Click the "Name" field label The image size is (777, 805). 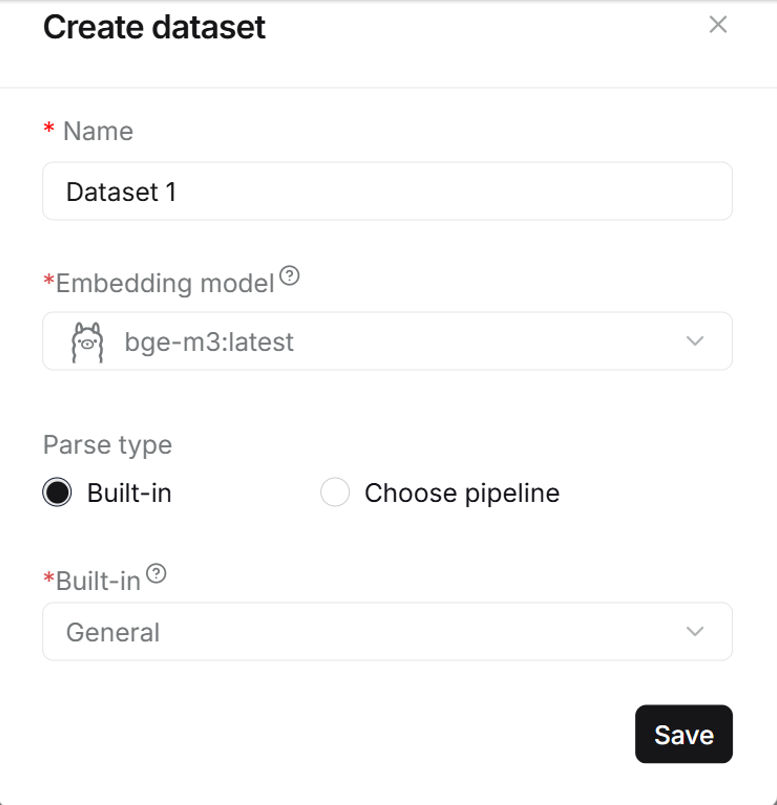pyautogui.click(x=97, y=131)
